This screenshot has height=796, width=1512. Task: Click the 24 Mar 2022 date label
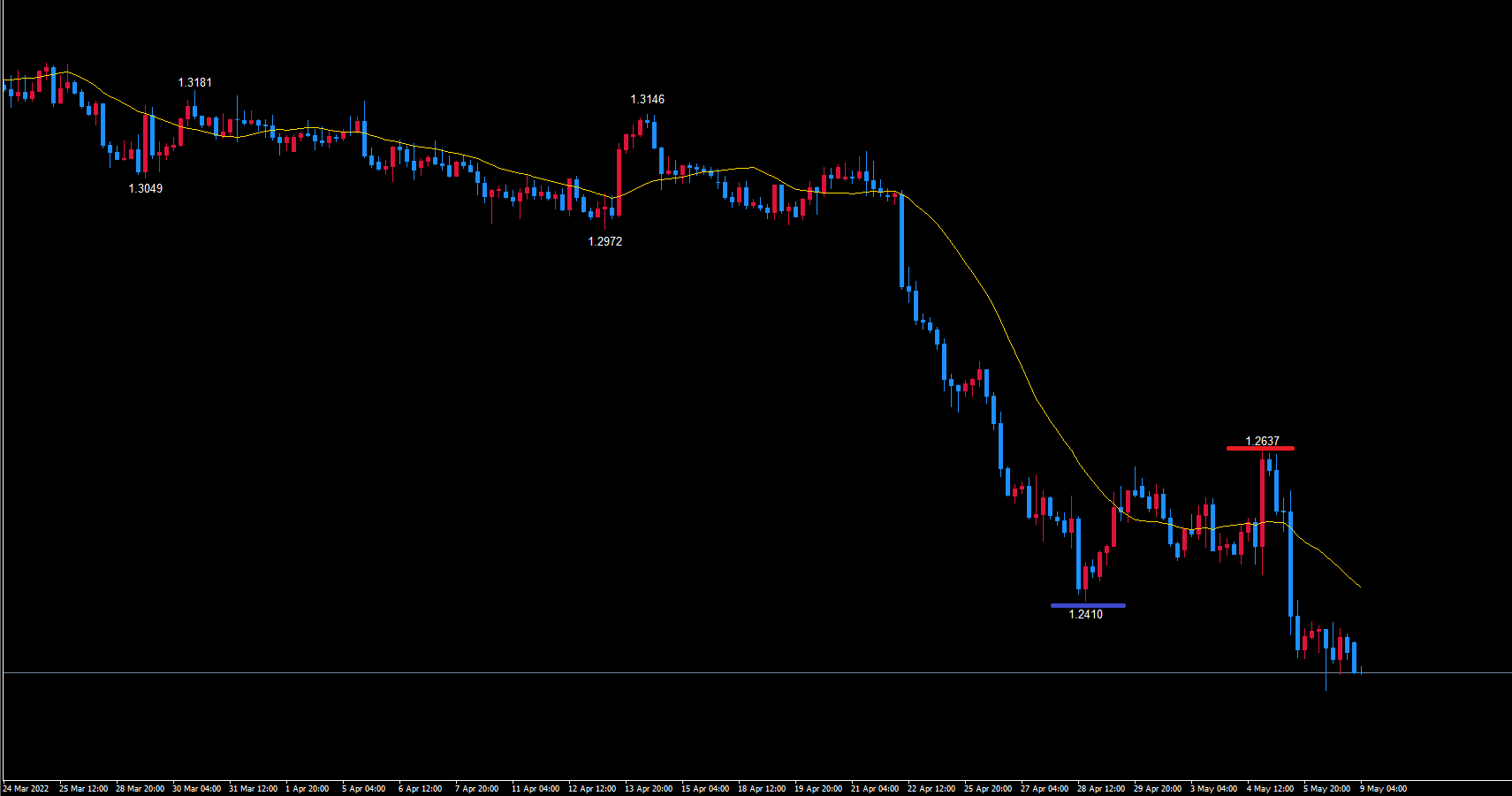(x=26, y=788)
